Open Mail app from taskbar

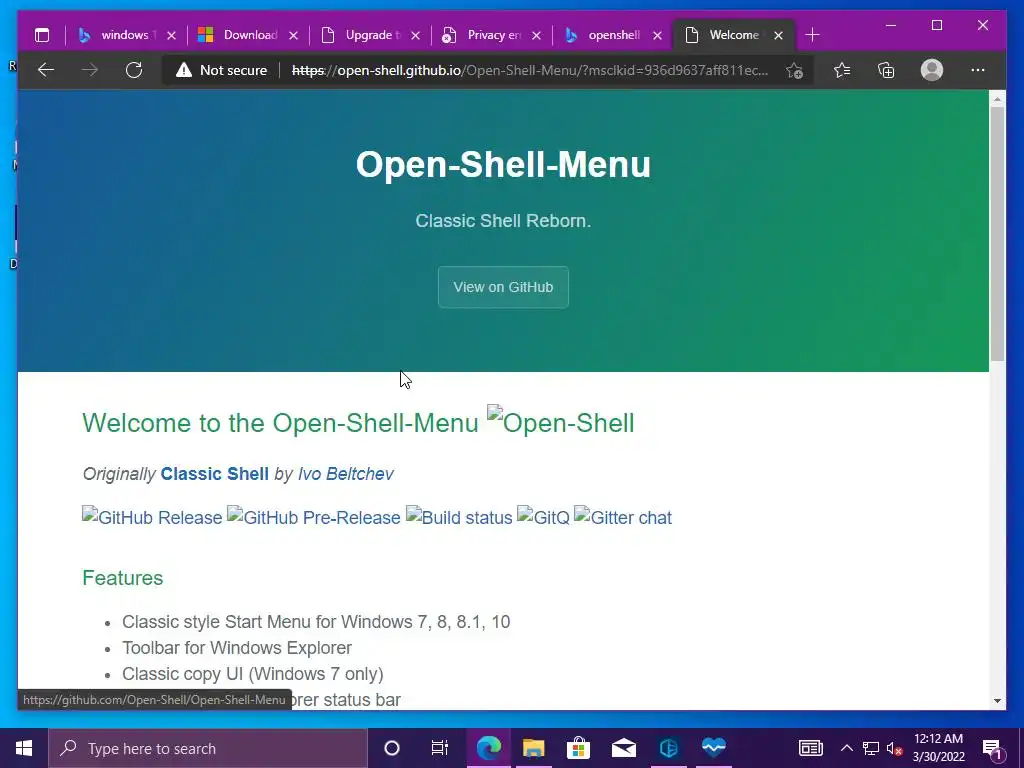[x=624, y=748]
